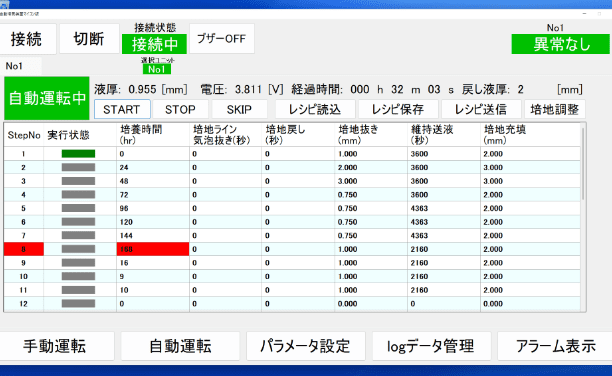Click the 接続 connect button

27,39
